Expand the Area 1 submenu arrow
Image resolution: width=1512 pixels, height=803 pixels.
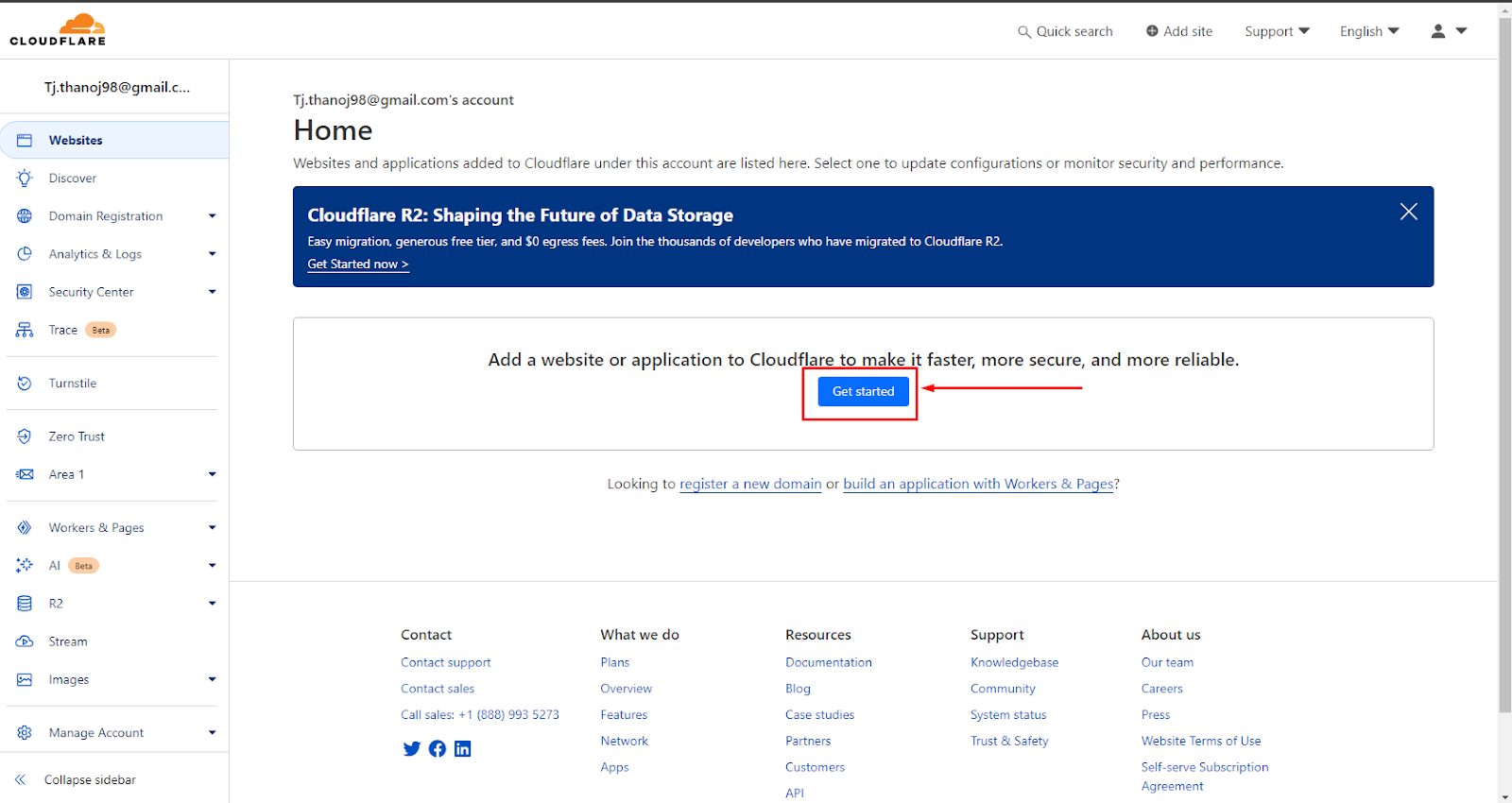coord(212,474)
